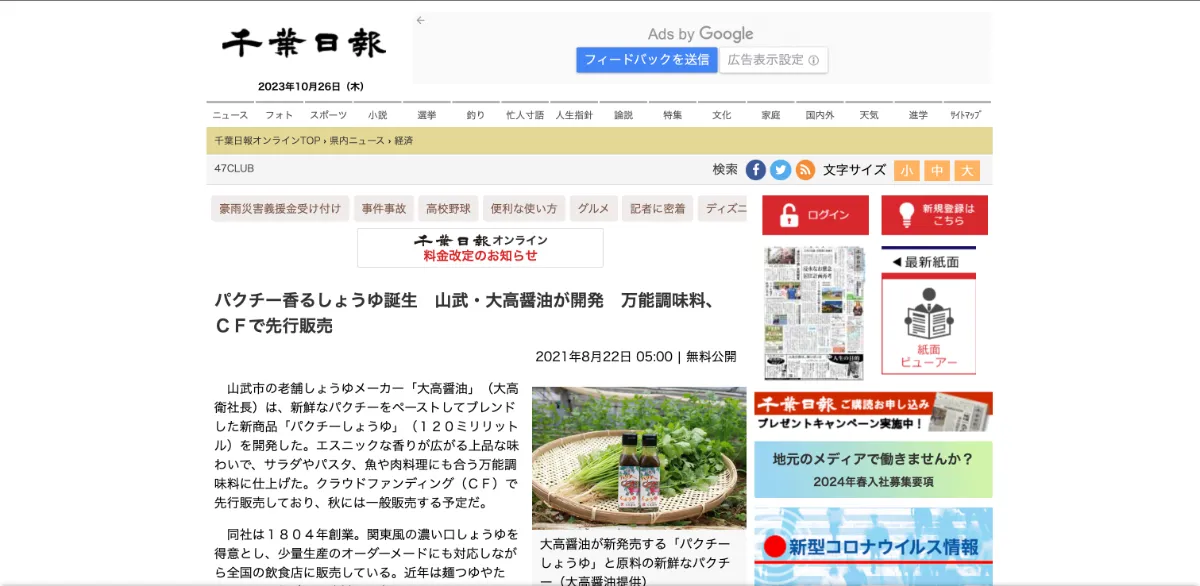This screenshot has width=1200, height=586.
Task: Open the 家庭 menu item
Action: point(770,115)
